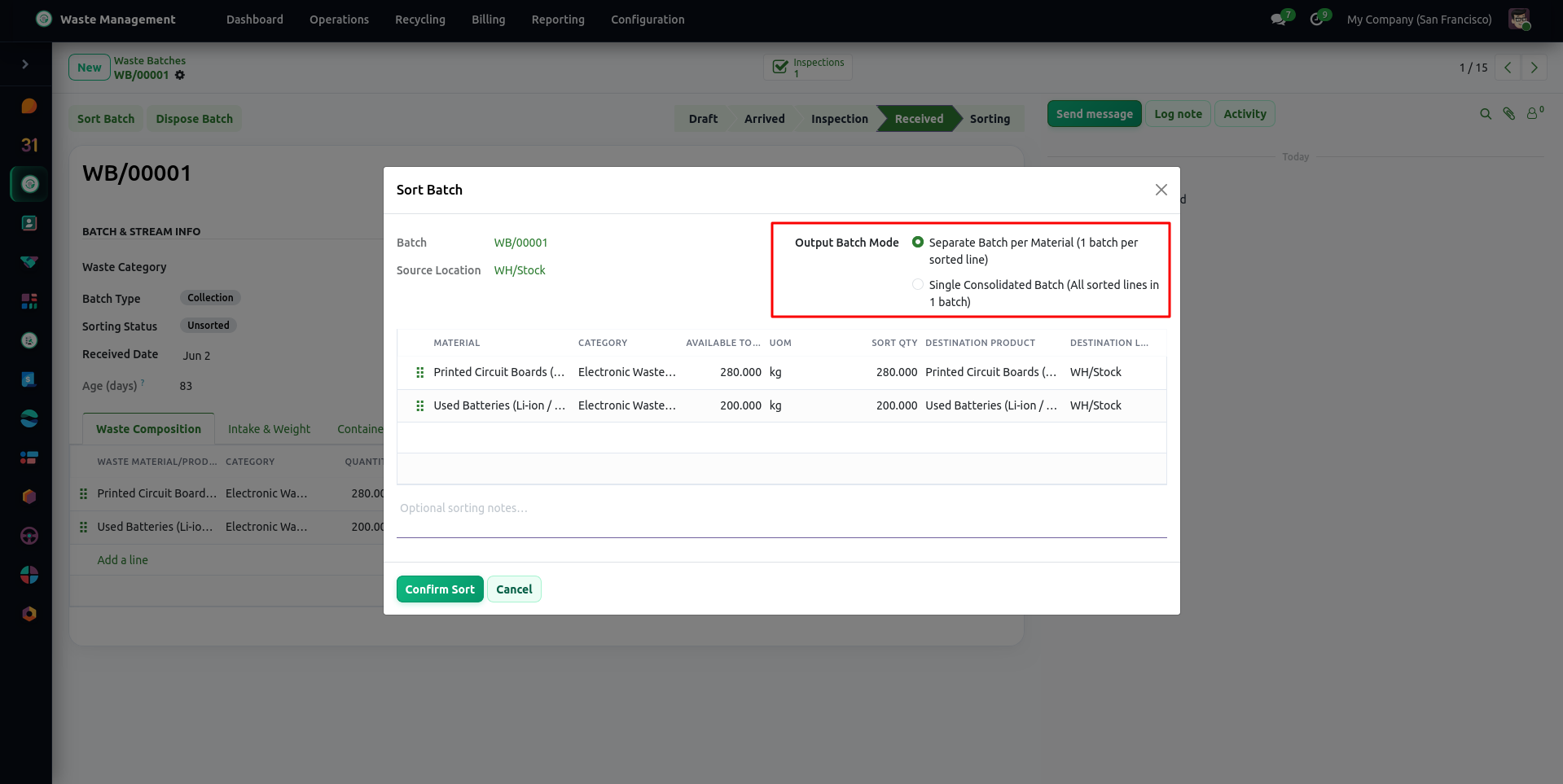This screenshot has width=1563, height=784.
Task: Show followers icon in the chatter
Action: [x=1534, y=114]
